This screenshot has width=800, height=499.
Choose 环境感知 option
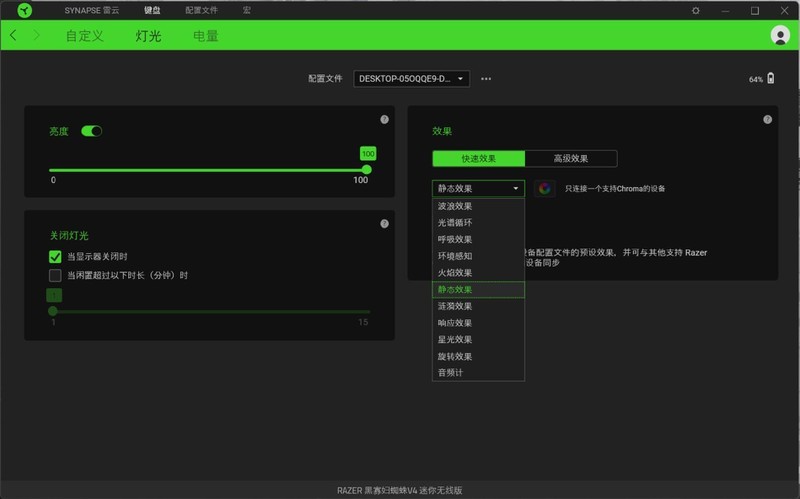[478, 256]
